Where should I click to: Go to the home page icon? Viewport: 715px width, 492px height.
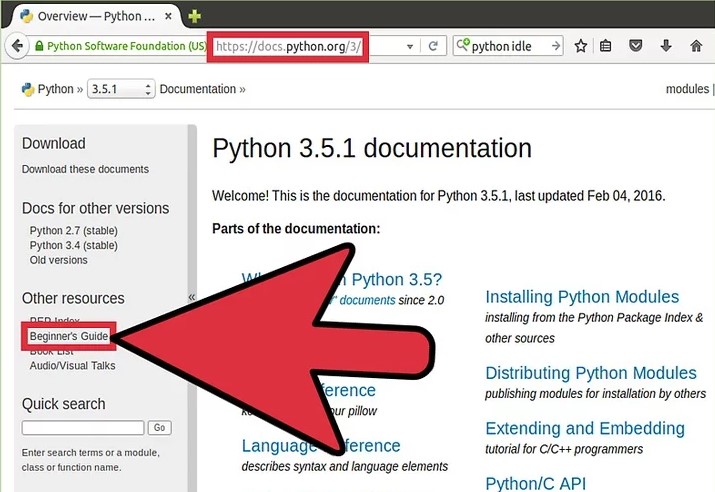pyautogui.click(x=696, y=46)
